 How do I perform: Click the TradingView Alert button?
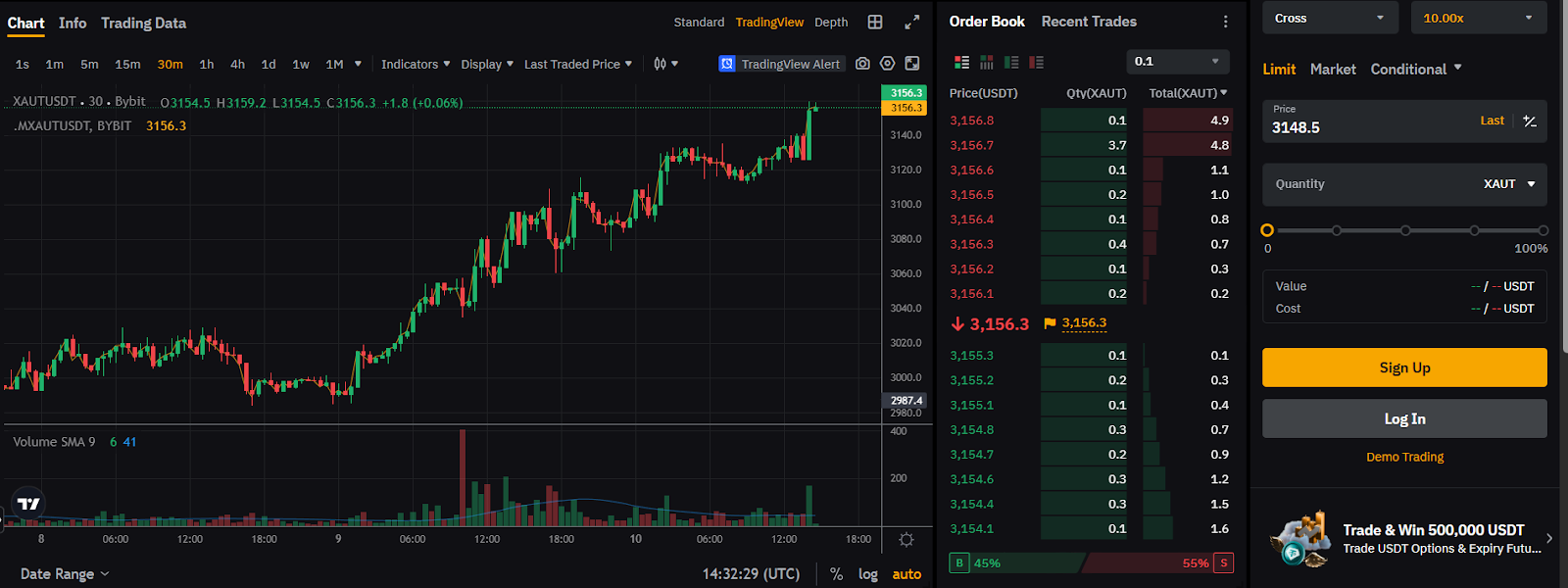tap(781, 64)
